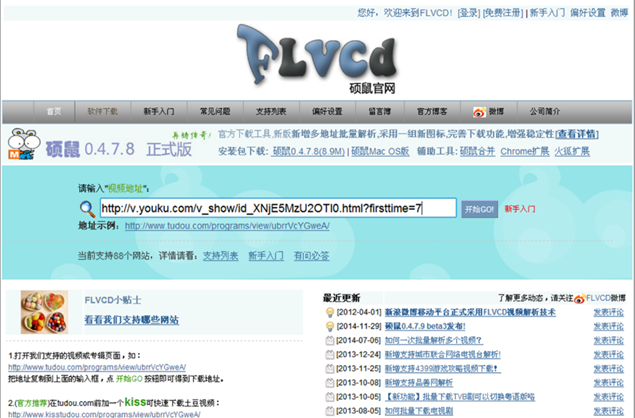Open 新增支持品善网解析 link
Screen dimensions: 635x418
pos(419,383)
